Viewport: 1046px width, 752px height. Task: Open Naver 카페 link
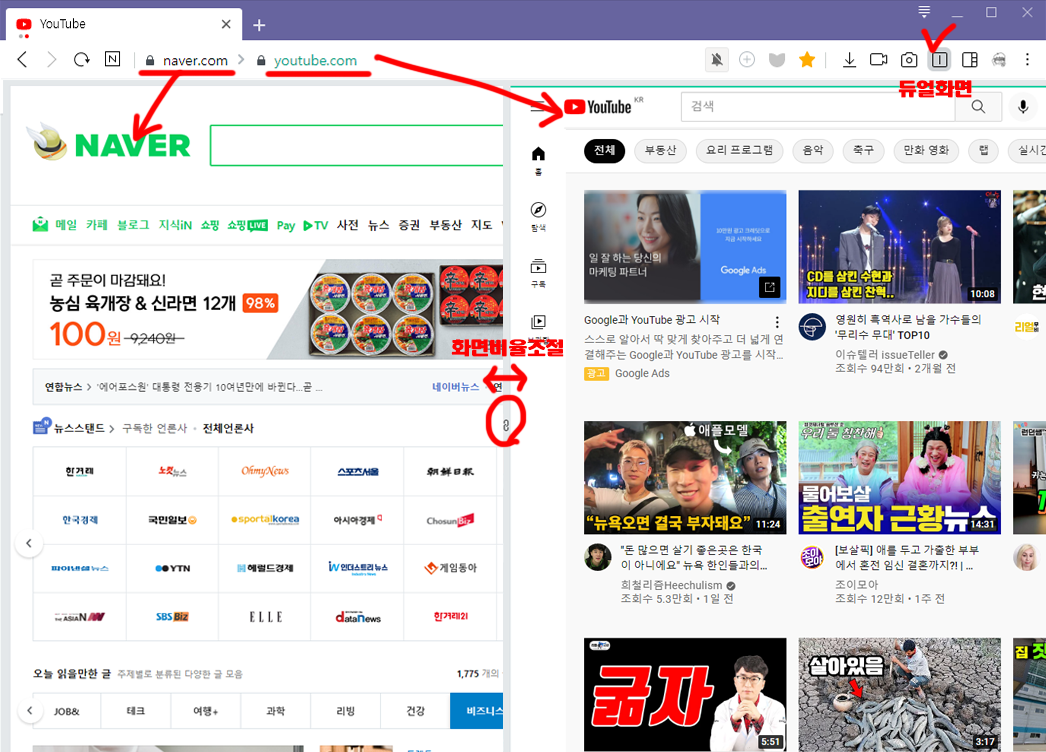tap(97, 225)
